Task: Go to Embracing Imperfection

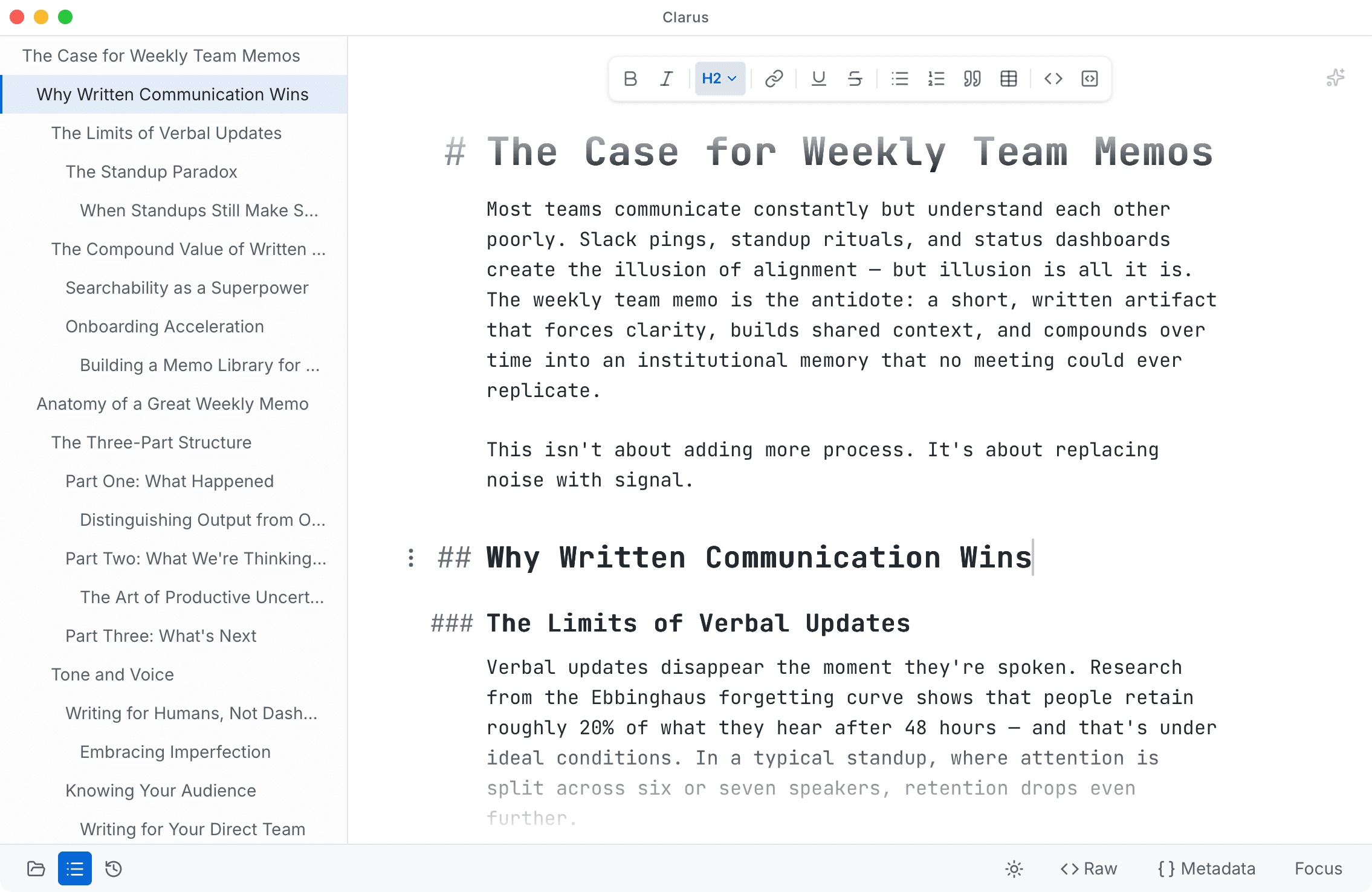Action: click(x=174, y=752)
